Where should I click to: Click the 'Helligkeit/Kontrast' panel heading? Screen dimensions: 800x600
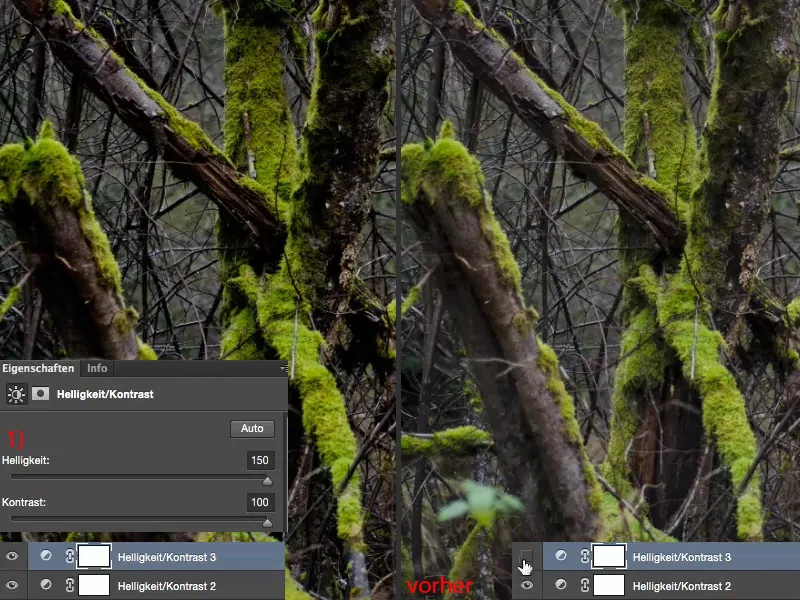[105, 394]
